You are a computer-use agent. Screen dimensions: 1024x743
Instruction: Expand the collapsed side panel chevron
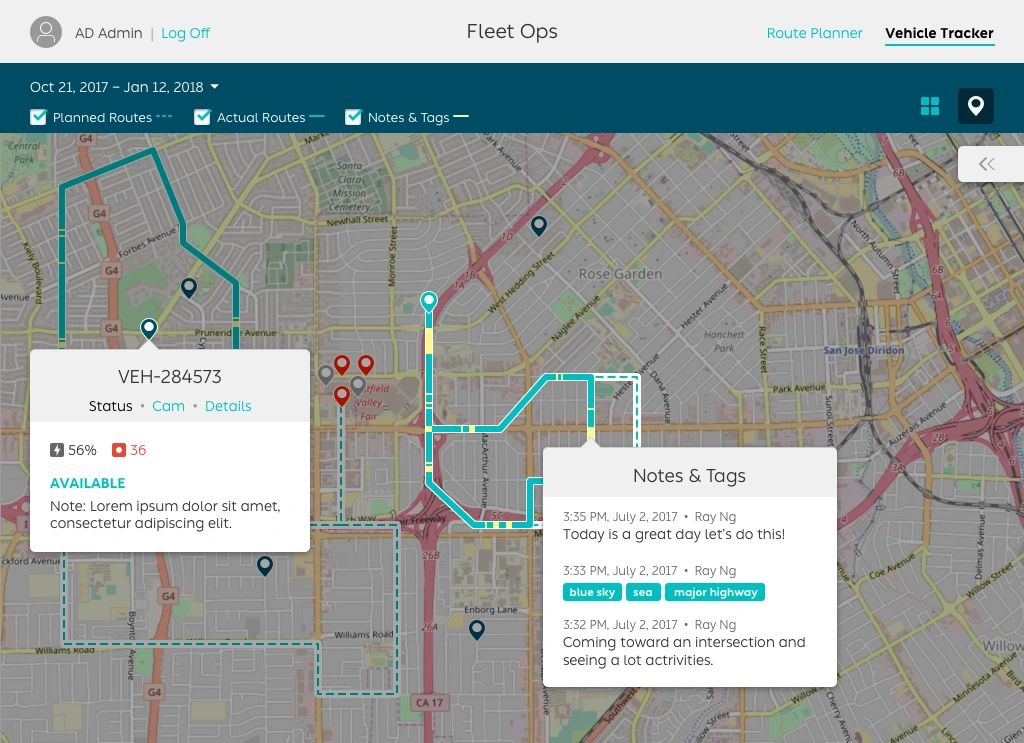988,164
